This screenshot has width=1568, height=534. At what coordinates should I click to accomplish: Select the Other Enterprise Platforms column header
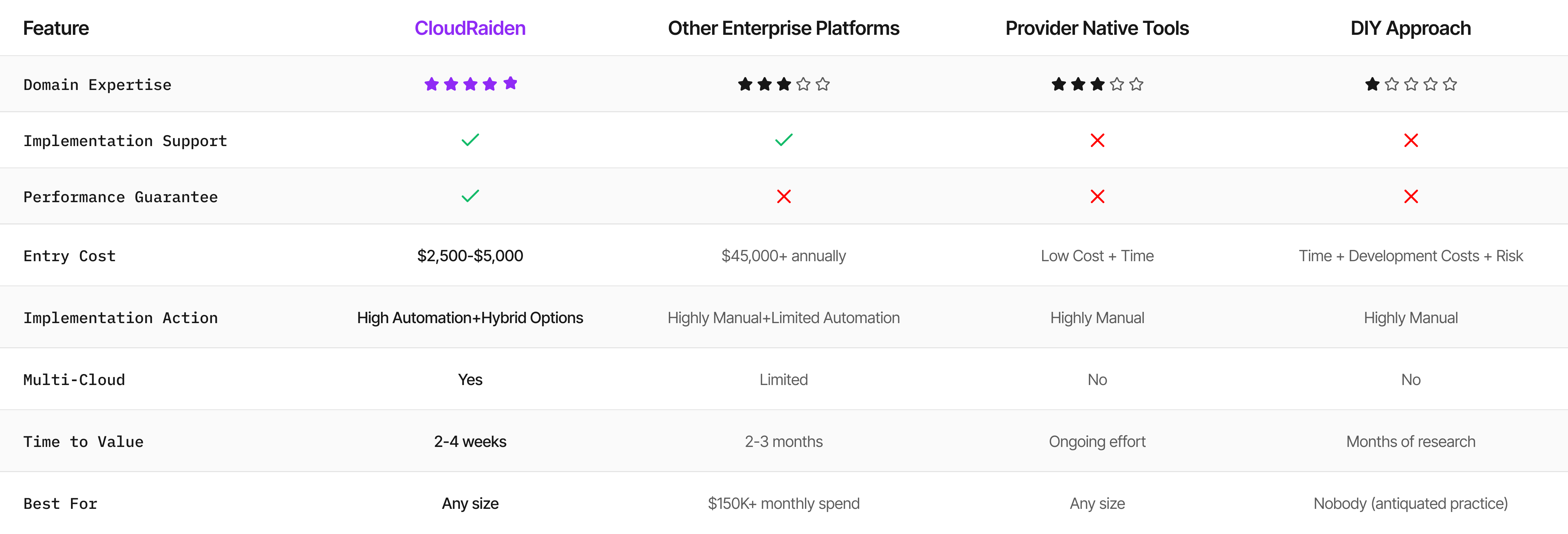783,28
